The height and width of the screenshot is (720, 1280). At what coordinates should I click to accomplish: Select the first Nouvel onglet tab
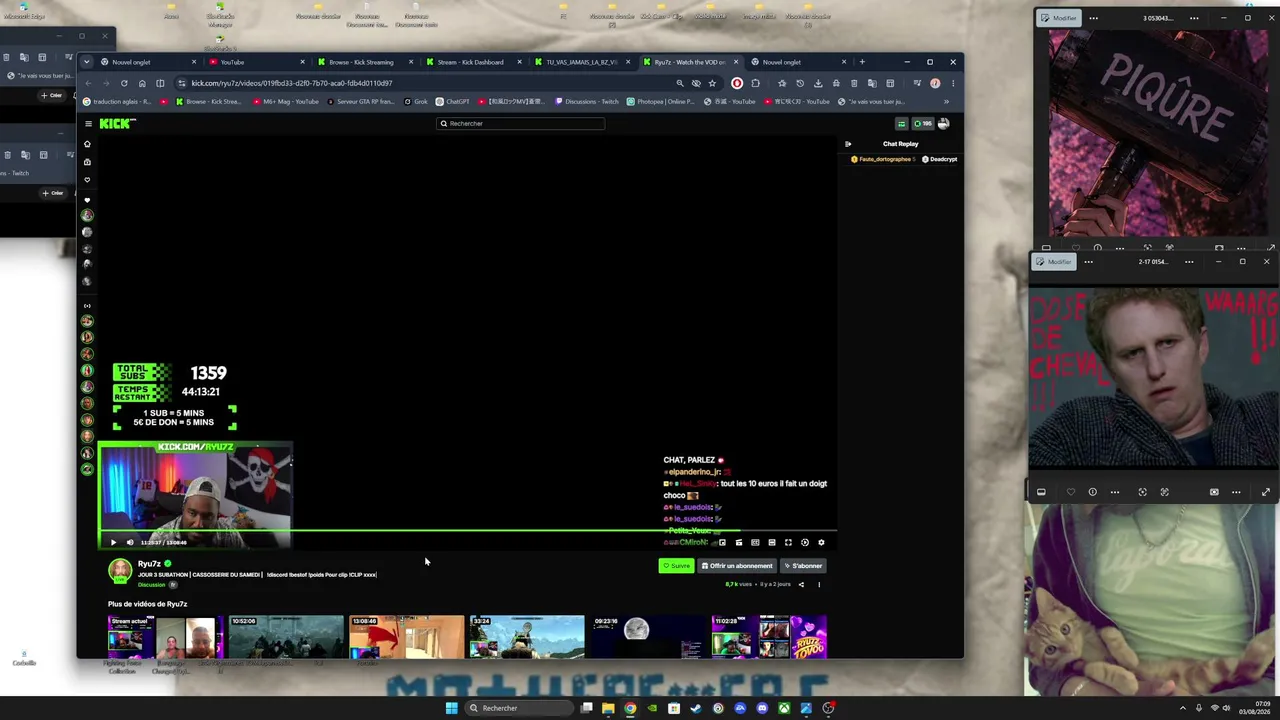pos(148,62)
